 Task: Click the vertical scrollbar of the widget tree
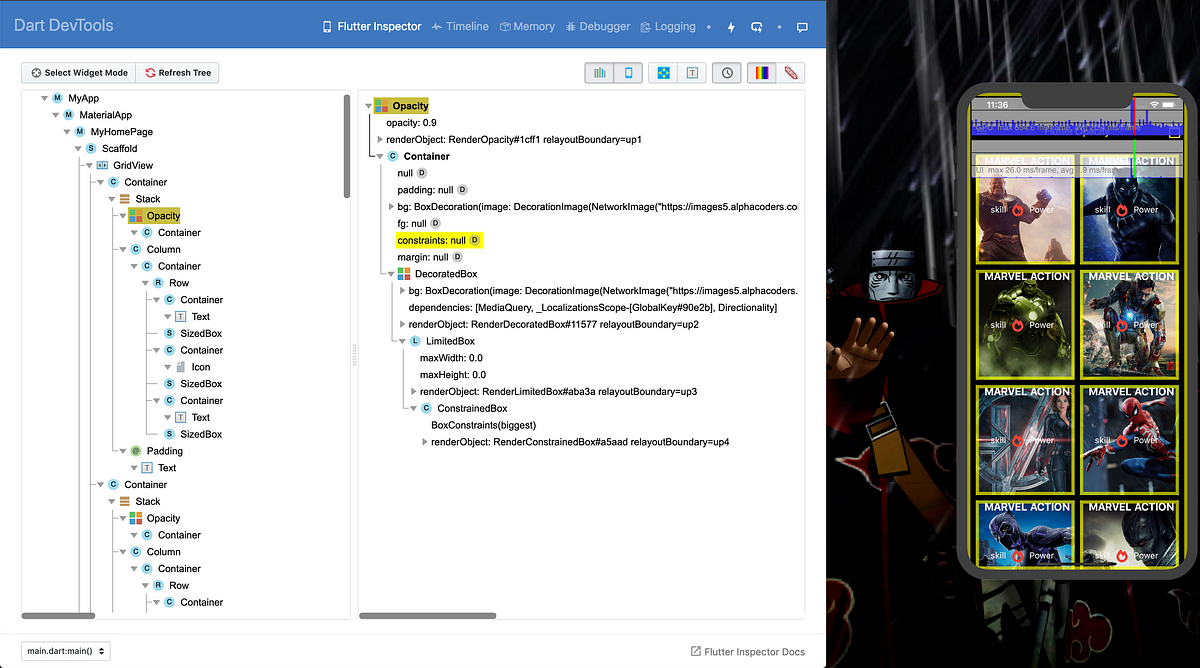pyautogui.click(x=347, y=145)
